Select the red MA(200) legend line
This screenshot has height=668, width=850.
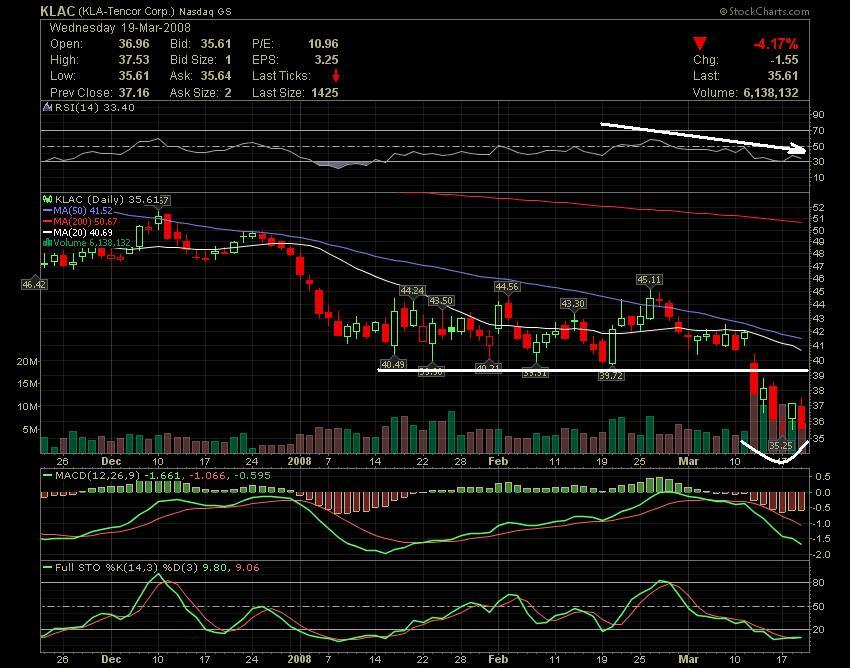[x=48, y=222]
